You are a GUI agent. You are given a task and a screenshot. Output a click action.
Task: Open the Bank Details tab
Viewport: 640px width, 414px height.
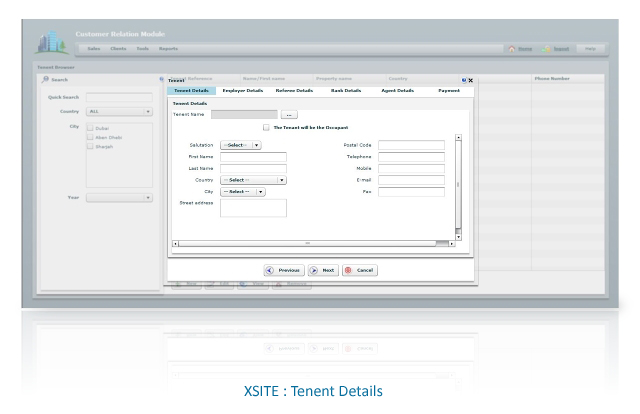346,91
